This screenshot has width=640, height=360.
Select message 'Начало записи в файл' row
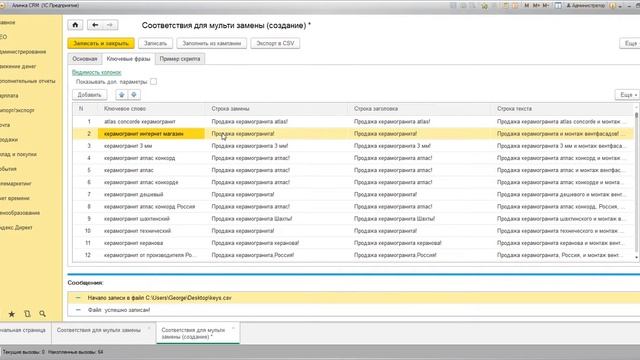(353, 298)
